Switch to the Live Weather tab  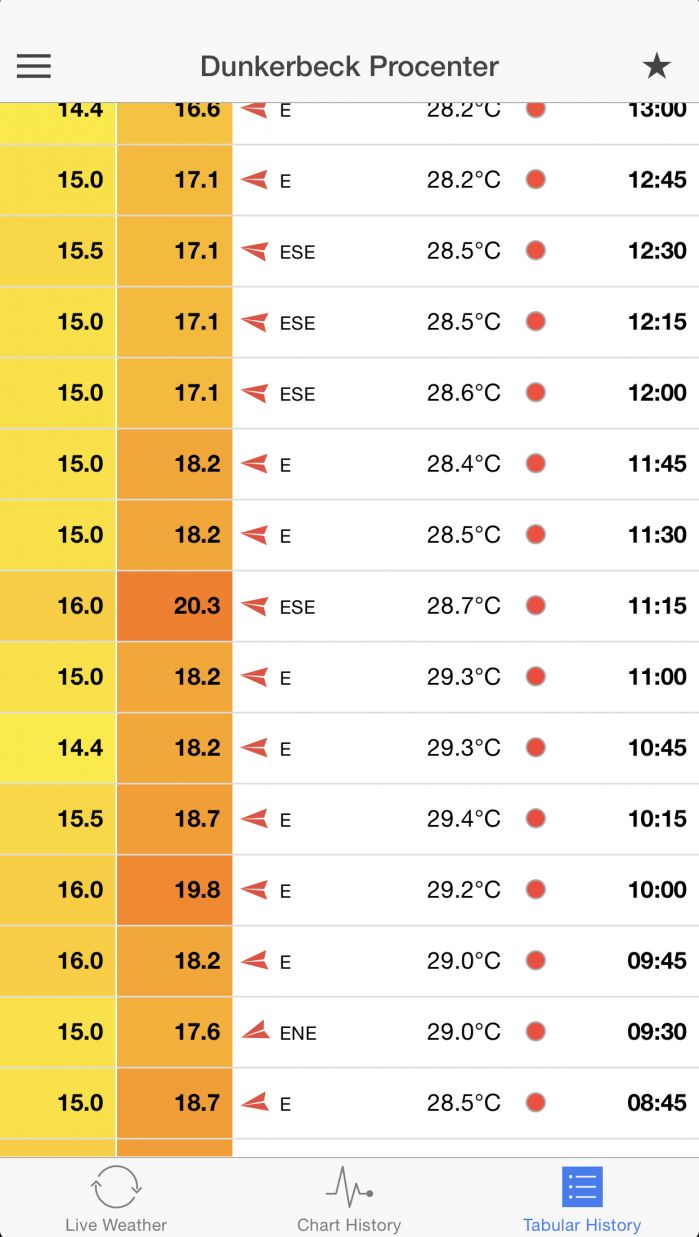(116, 1224)
